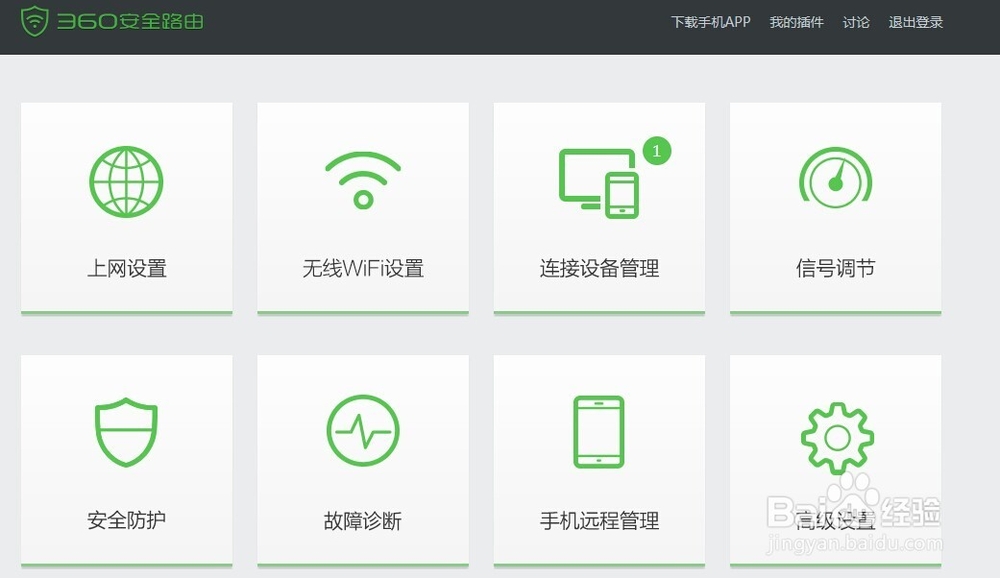Screen dimensions: 1000x578
Task: Open the connected devices count badge
Action: pyautogui.click(x=656, y=152)
